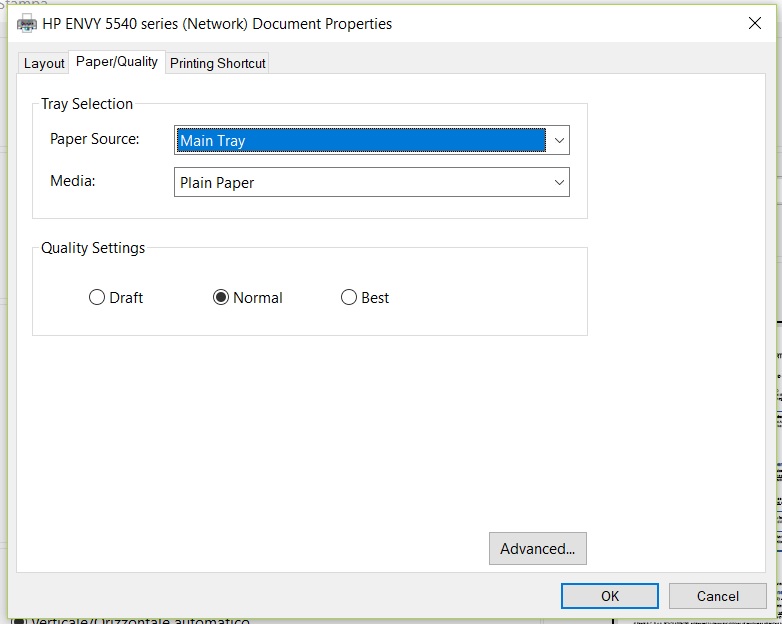
Task: Click the "Media:" label text
Action: [73, 181]
